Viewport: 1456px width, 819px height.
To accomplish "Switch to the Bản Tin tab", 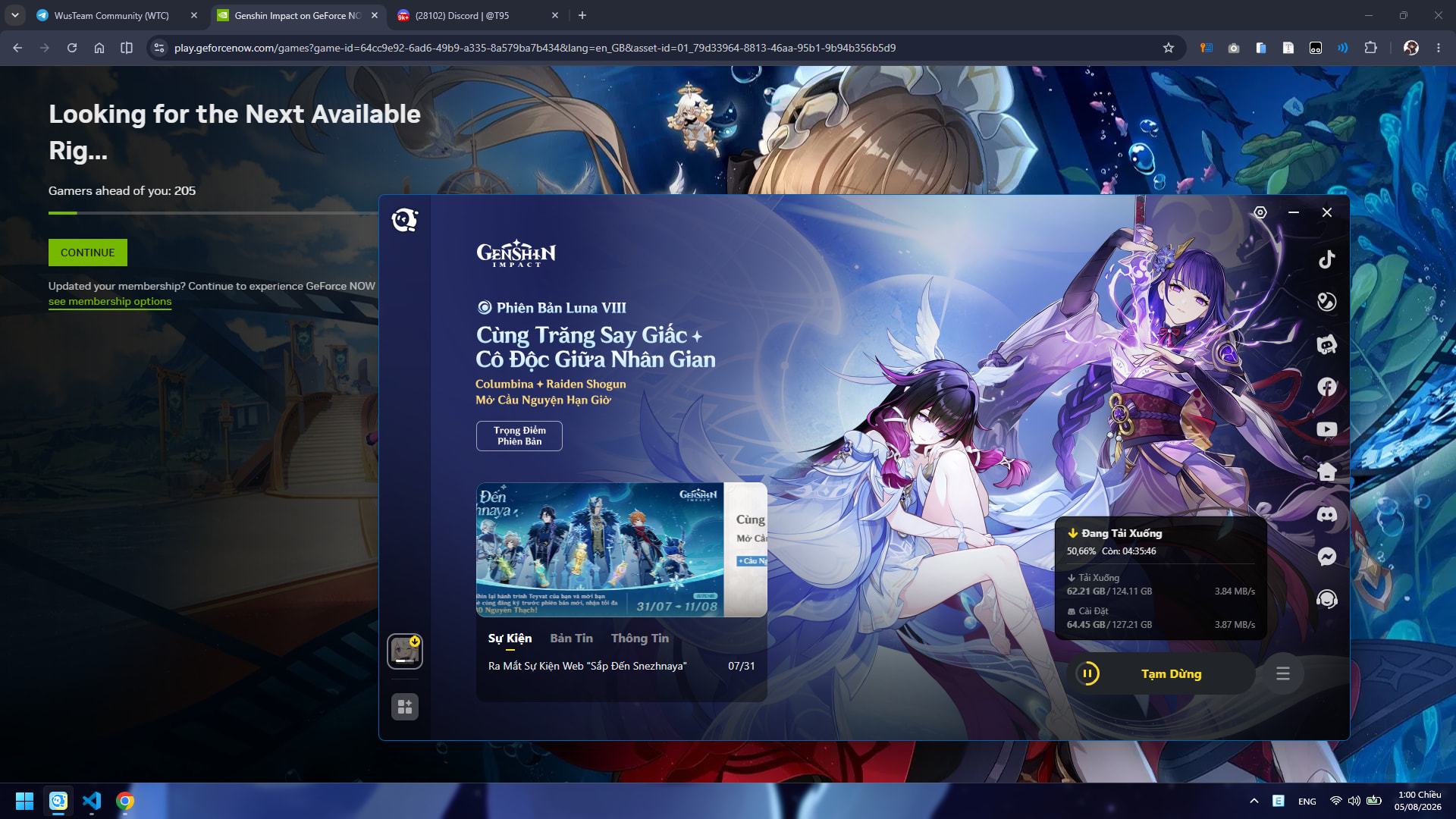I will 572,639.
